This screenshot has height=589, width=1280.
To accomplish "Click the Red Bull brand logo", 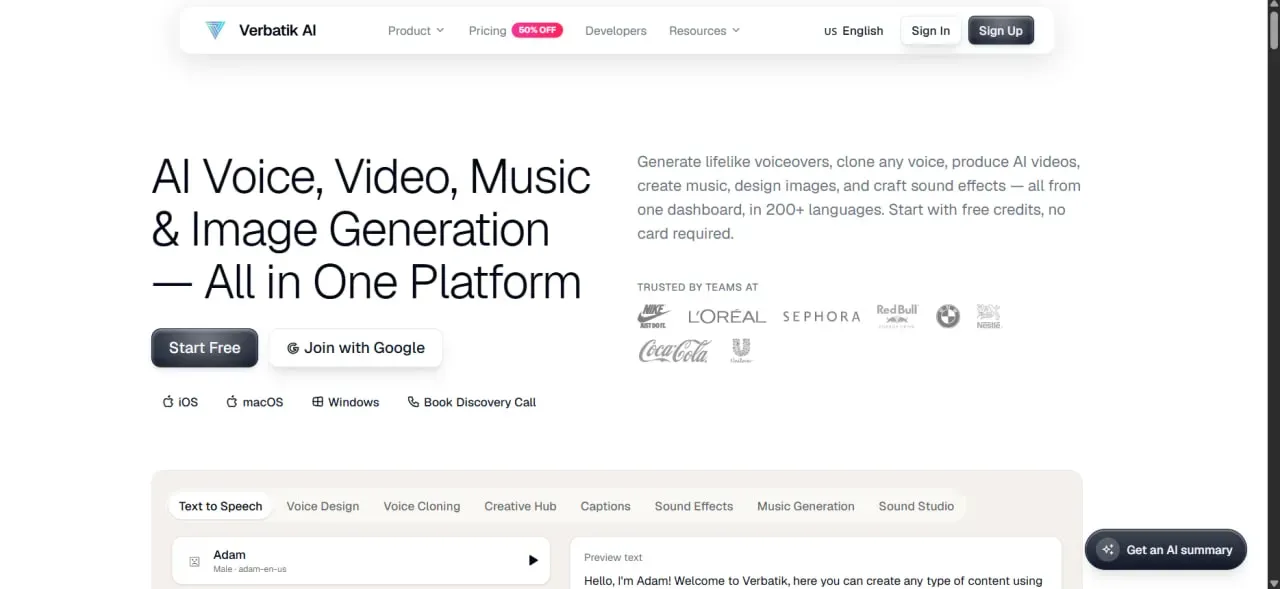I will [897, 316].
